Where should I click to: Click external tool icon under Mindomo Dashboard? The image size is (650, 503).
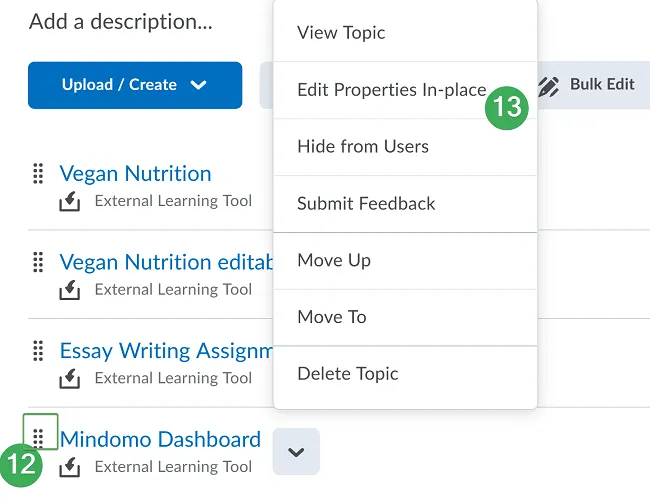[70, 467]
